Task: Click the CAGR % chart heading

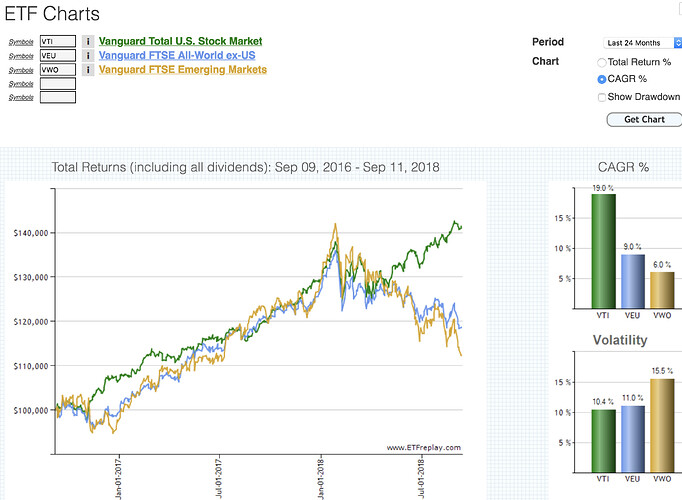Action: coord(623,167)
